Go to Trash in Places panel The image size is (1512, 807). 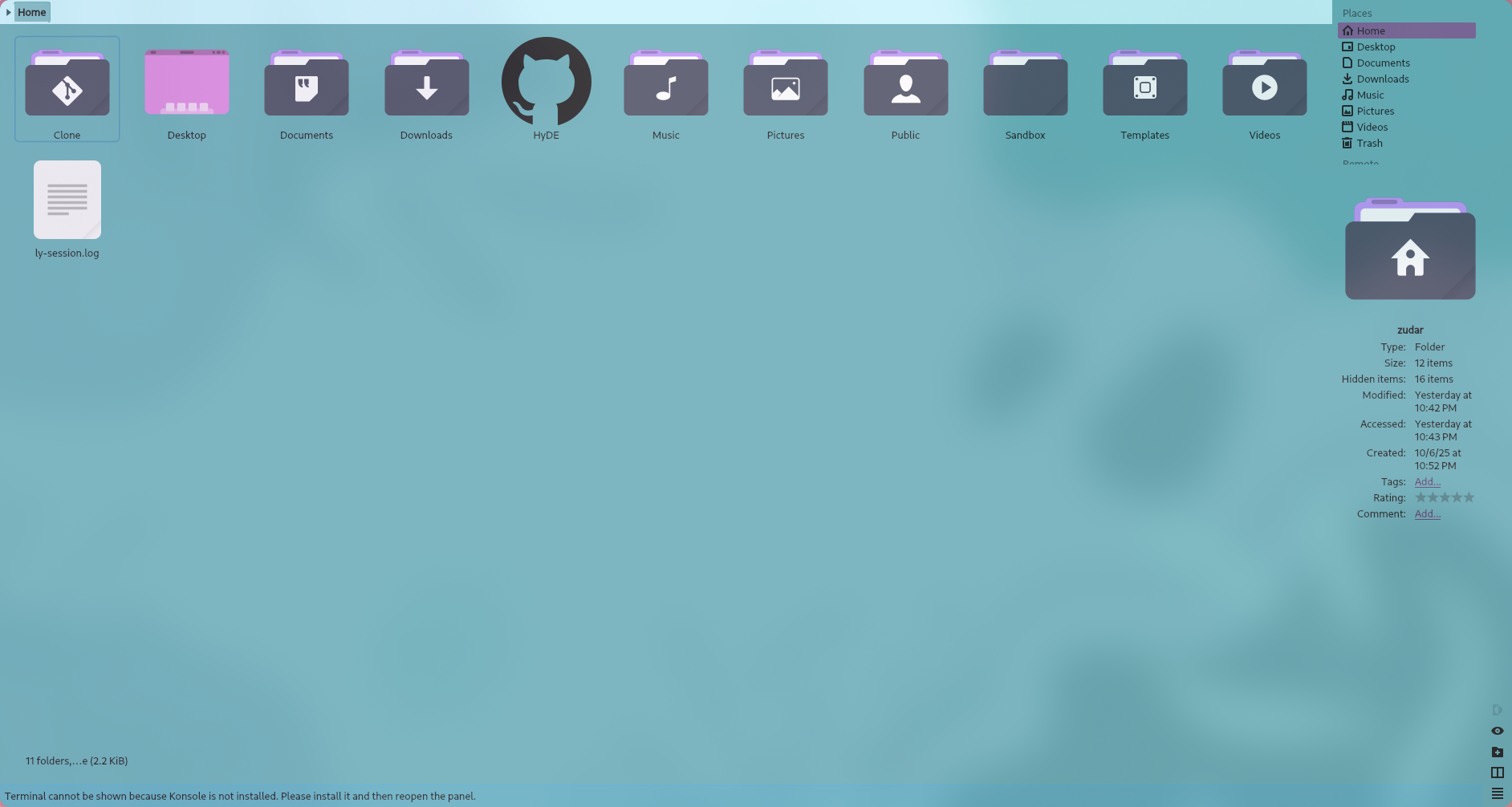(1369, 143)
